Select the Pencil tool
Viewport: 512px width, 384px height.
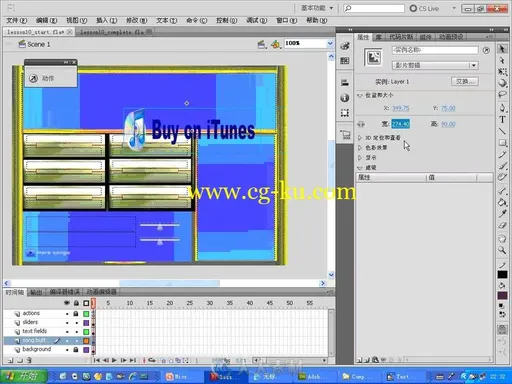click(x=502, y=155)
